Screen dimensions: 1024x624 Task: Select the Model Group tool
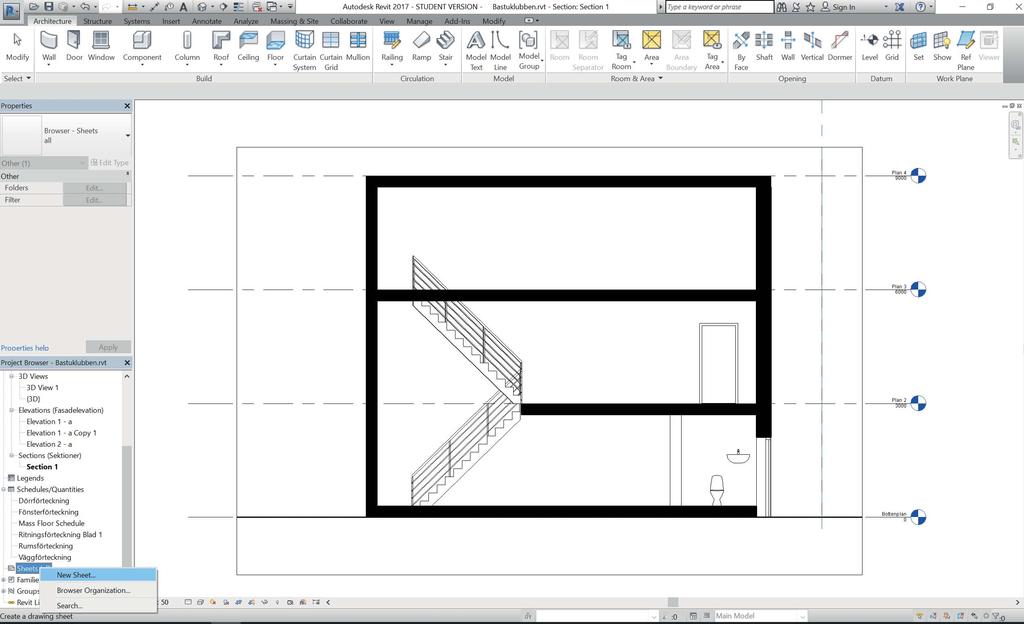(529, 50)
